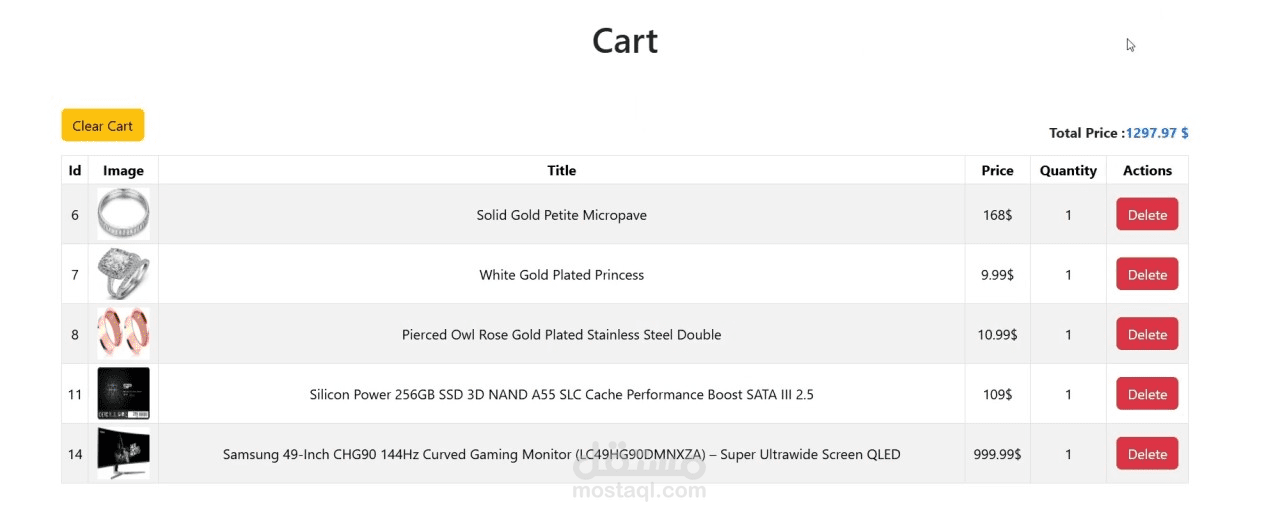Viewport: 1280px width, 512px height.
Task: Open the Silicon Power SSD thumbnail
Action: pyautogui.click(x=124, y=394)
